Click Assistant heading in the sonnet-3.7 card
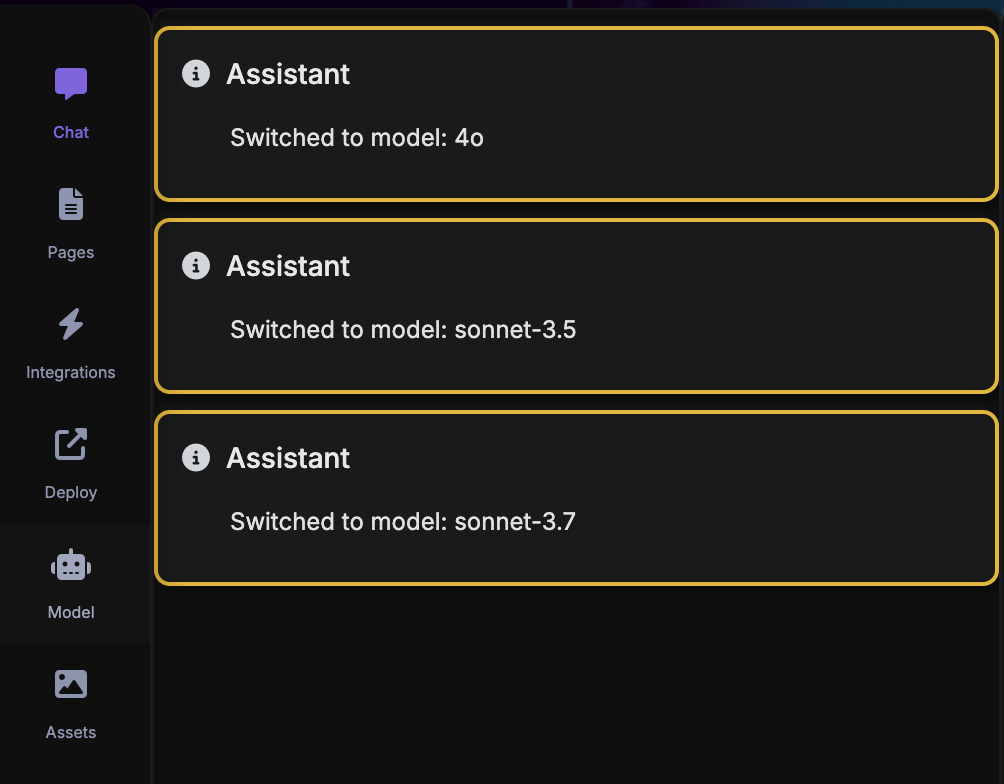Viewport: 1004px width, 784px height. tap(288, 458)
